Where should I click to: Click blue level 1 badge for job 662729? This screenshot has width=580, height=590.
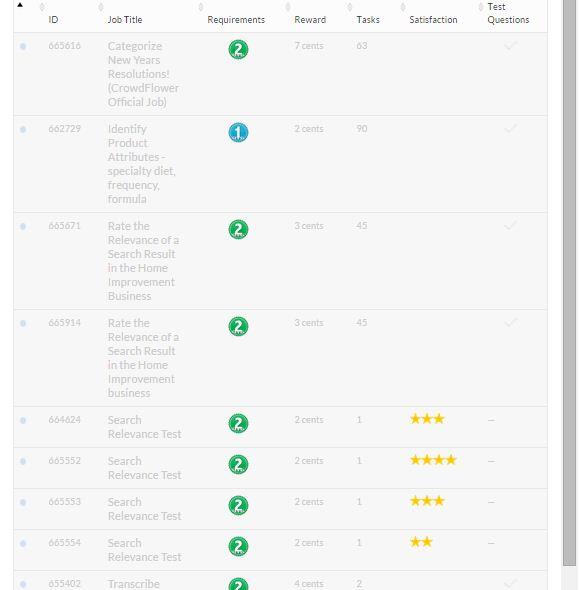point(238,132)
